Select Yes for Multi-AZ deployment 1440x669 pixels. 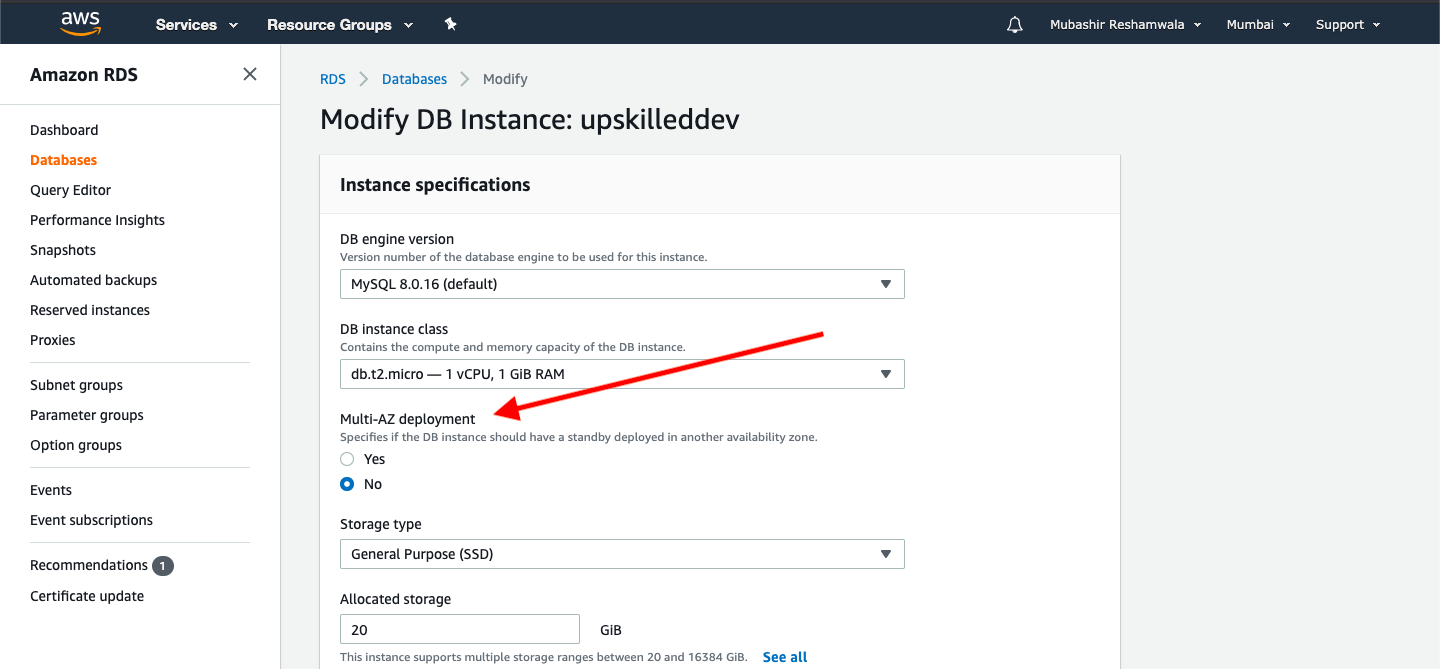(347, 459)
